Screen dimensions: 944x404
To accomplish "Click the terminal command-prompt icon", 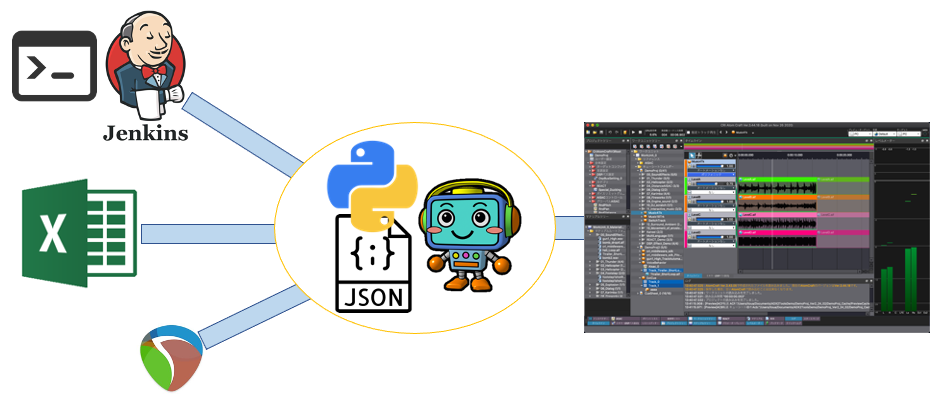I will (x=54, y=66).
